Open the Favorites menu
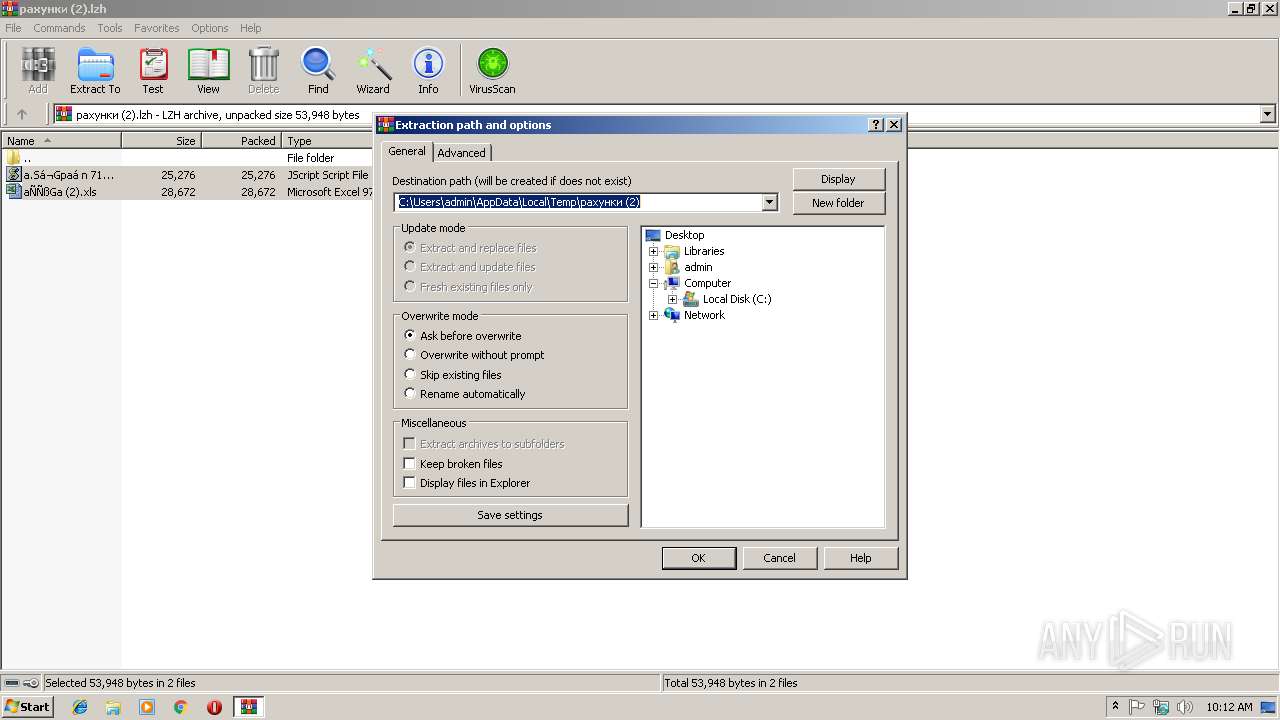1280x720 pixels. 157,28
